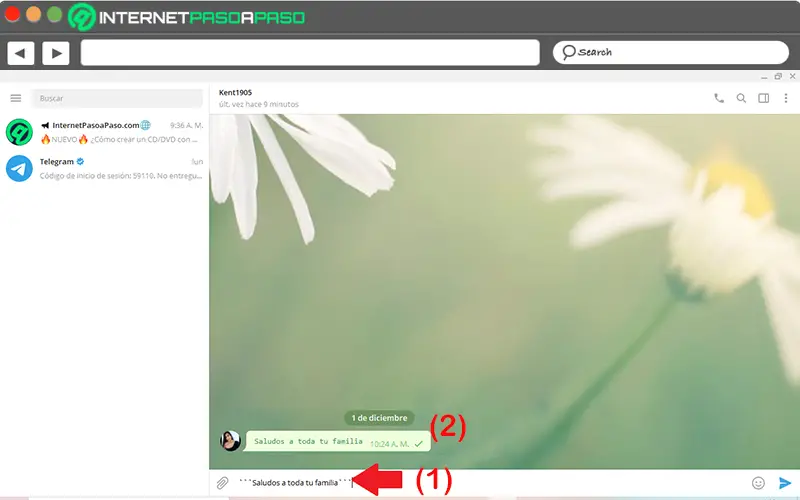Click the '1 de diciembre' date badge
The image size is (800, 500).
(379, 418)
